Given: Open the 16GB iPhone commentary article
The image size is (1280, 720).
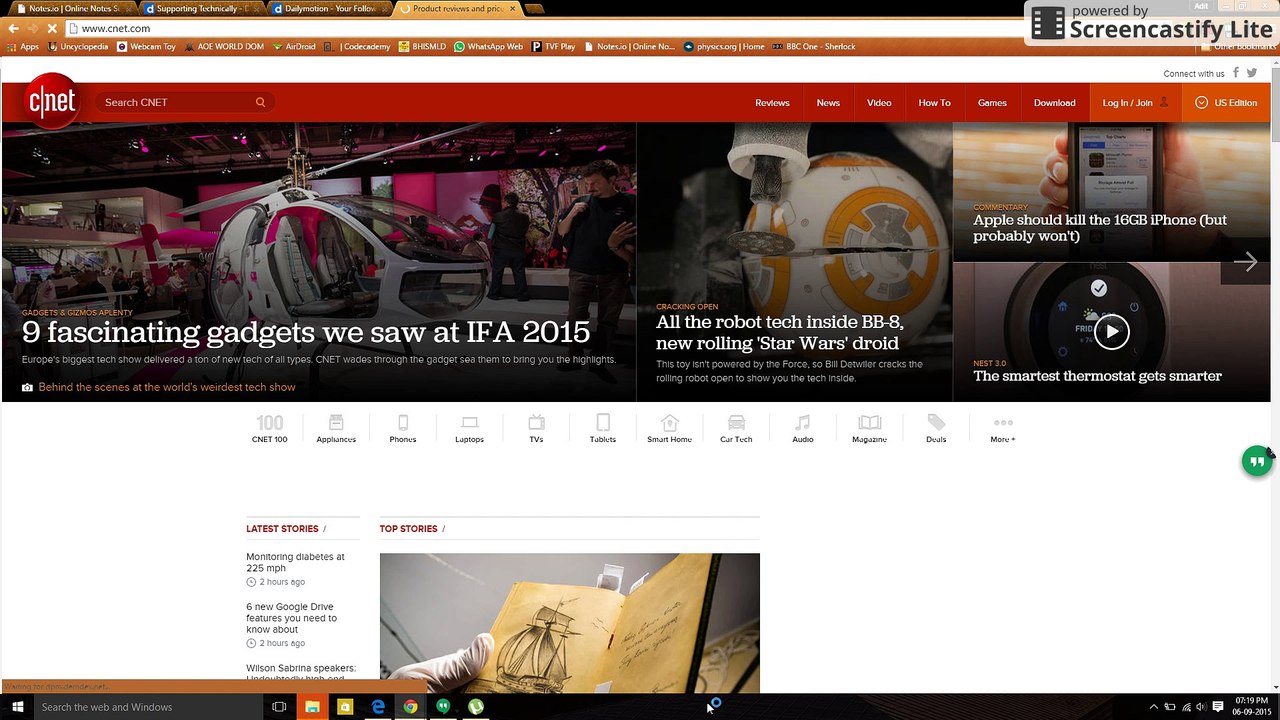Looking at the screenshot, I should point(1100,228).
